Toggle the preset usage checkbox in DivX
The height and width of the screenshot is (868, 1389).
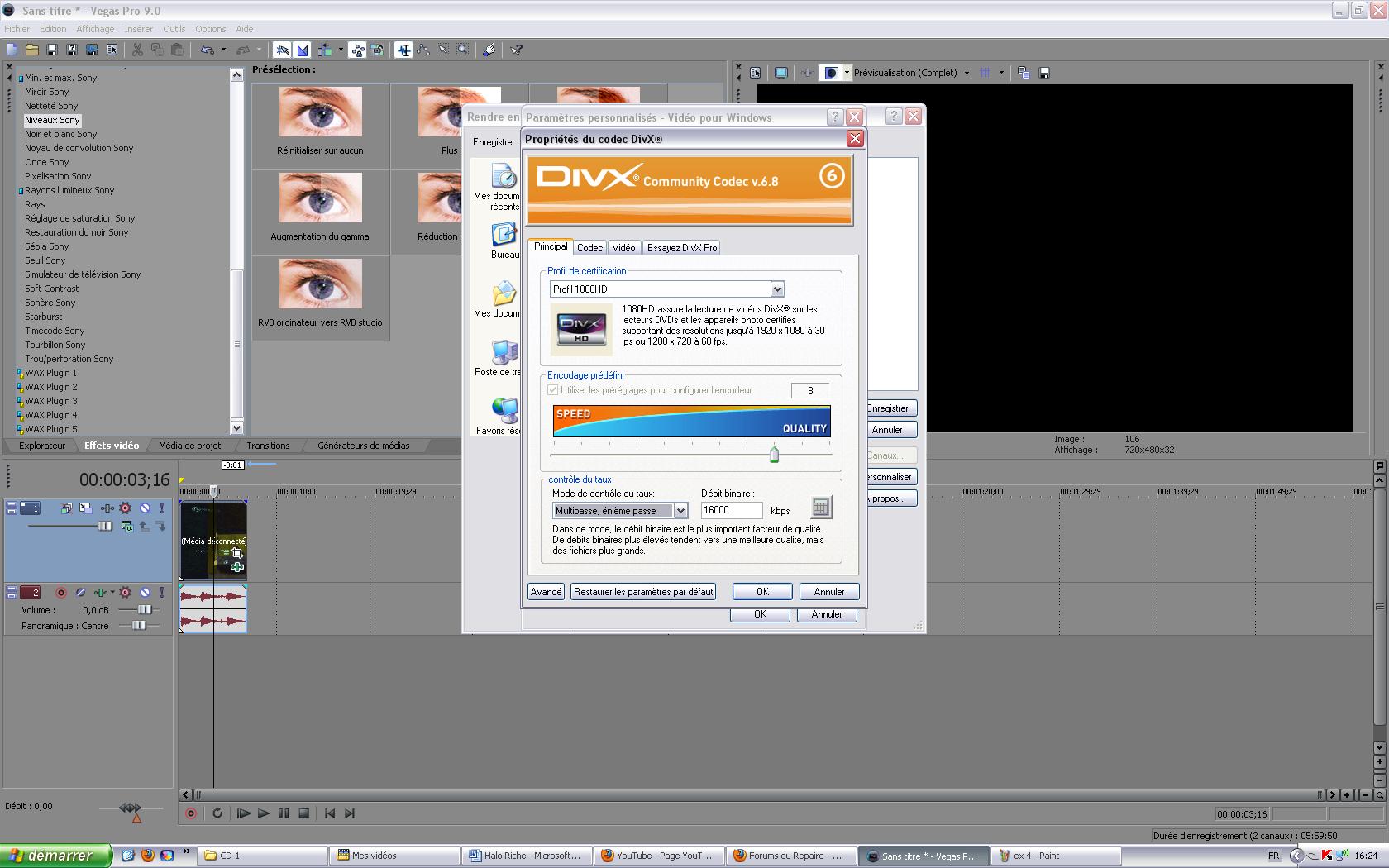point(553,390)
